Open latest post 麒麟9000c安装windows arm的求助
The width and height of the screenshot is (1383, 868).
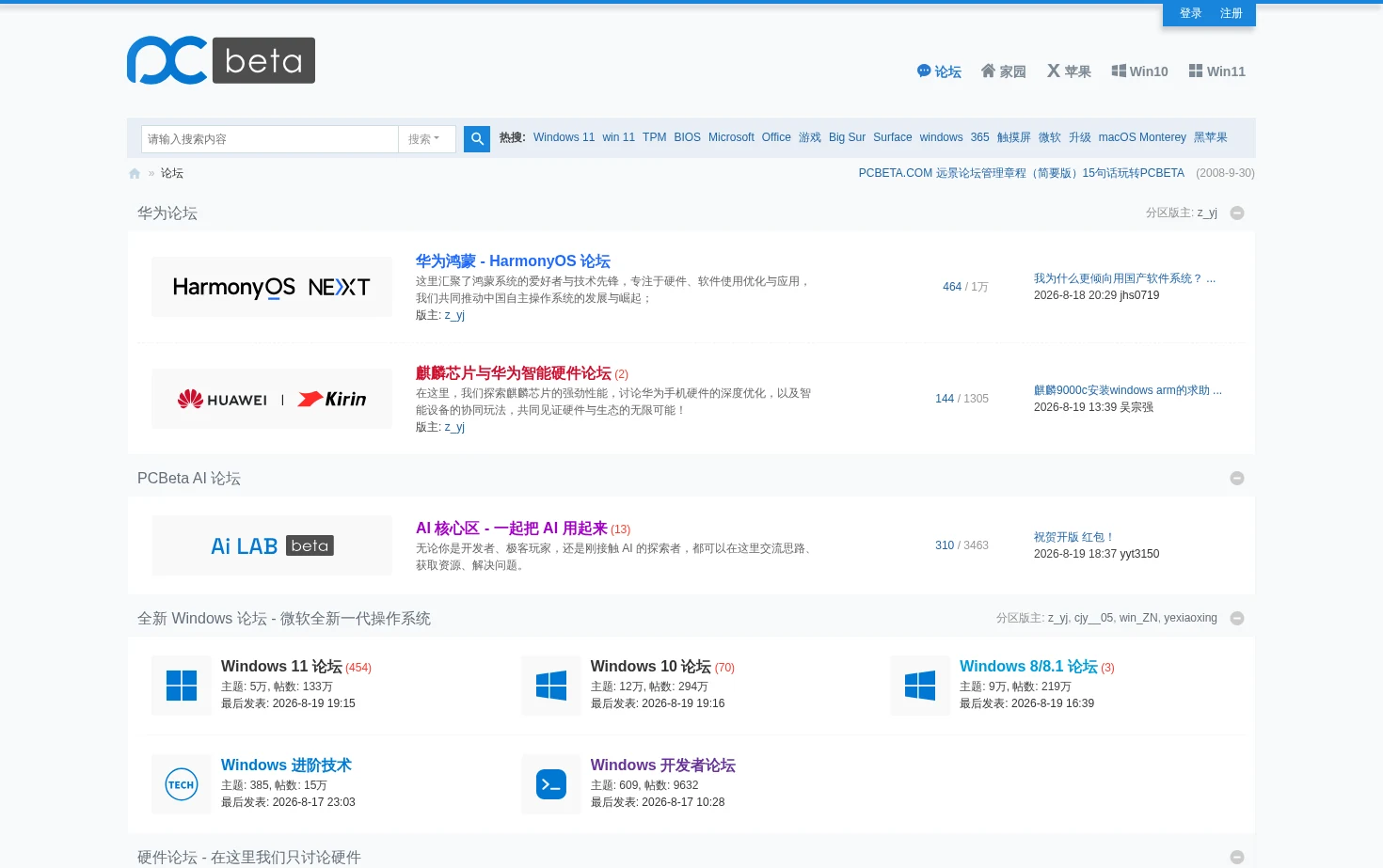coord(1128,390)
